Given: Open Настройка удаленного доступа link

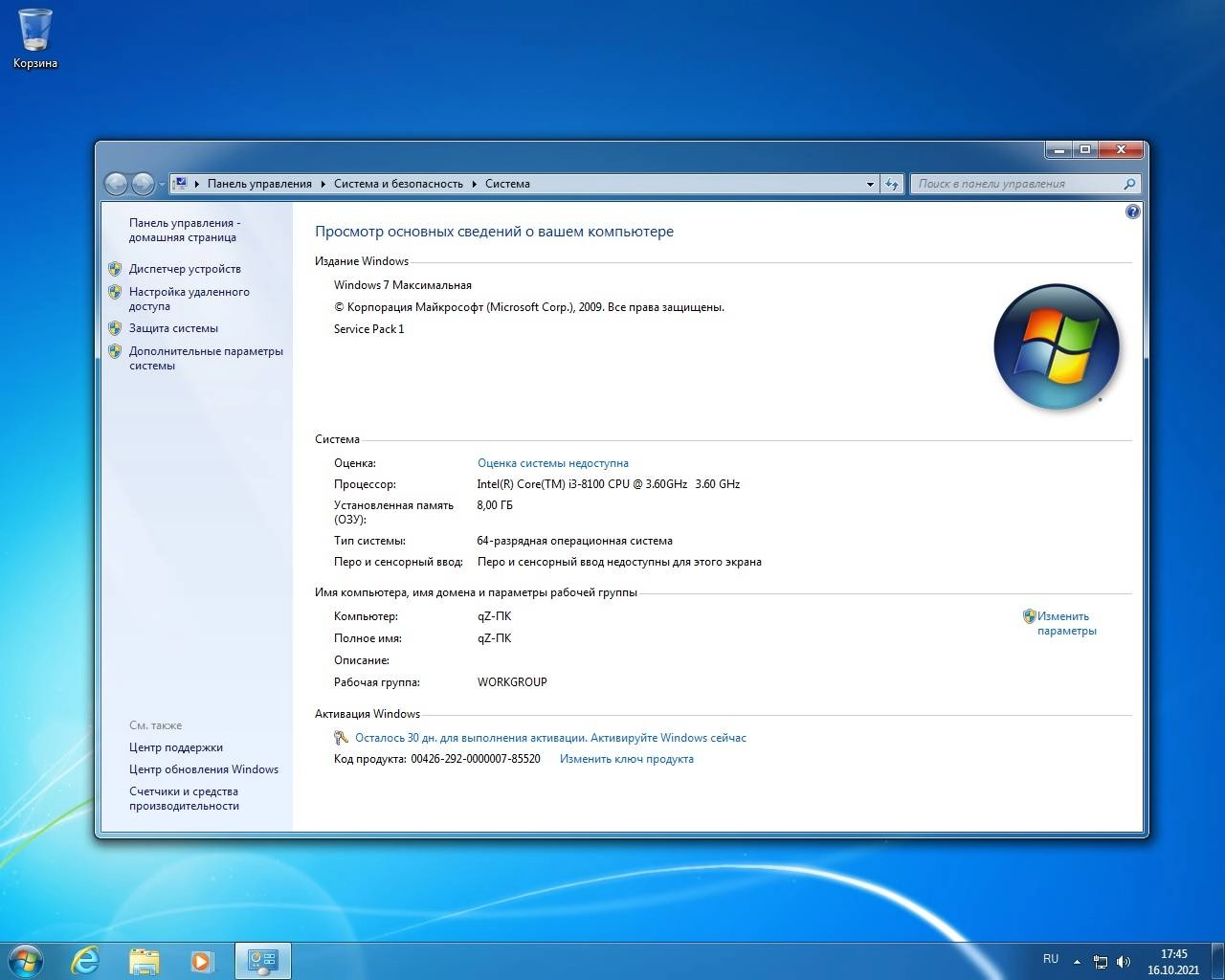Looking at the screenshot, I should tap(189, 299).
